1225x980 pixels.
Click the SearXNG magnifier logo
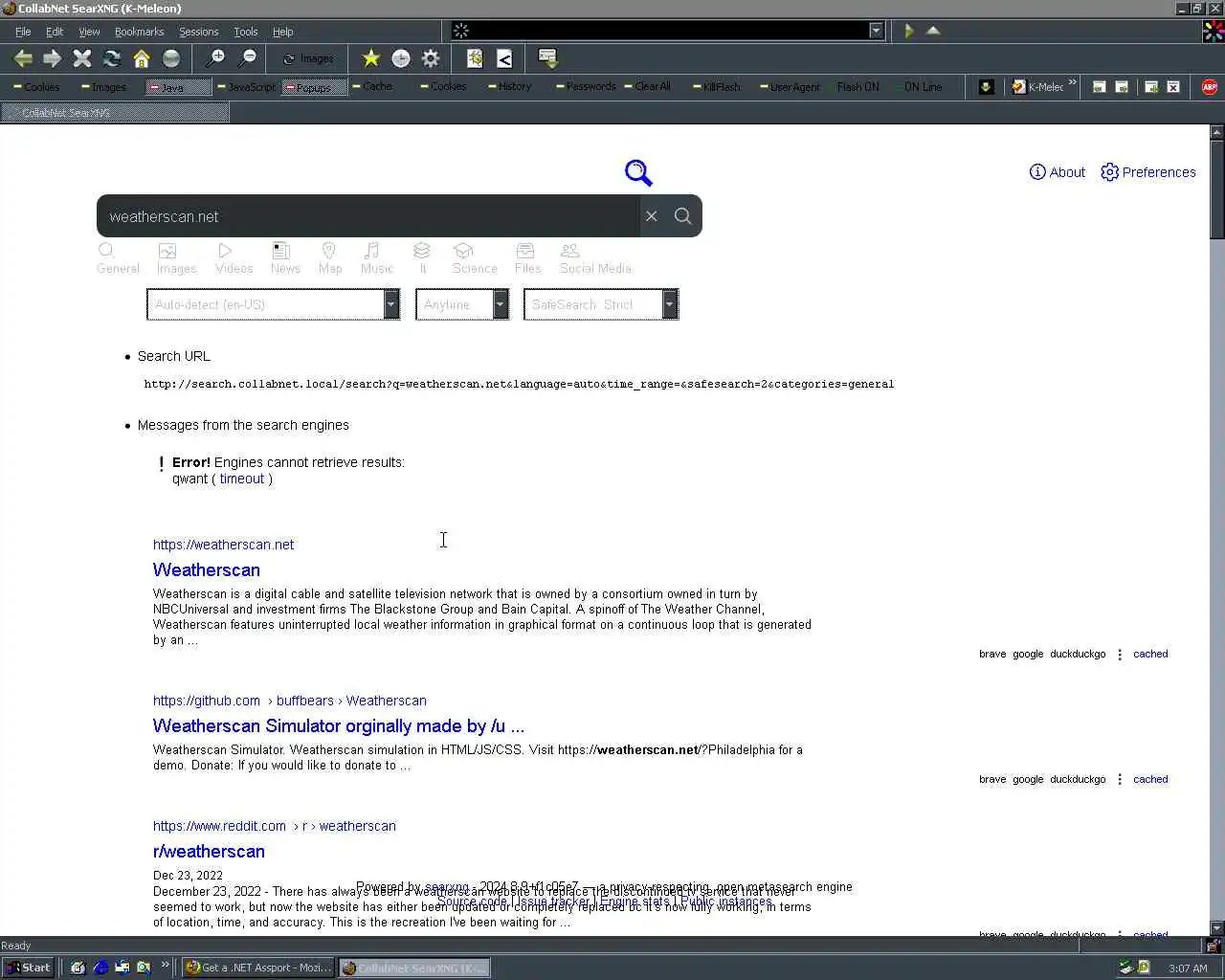(x=638, y=172)
